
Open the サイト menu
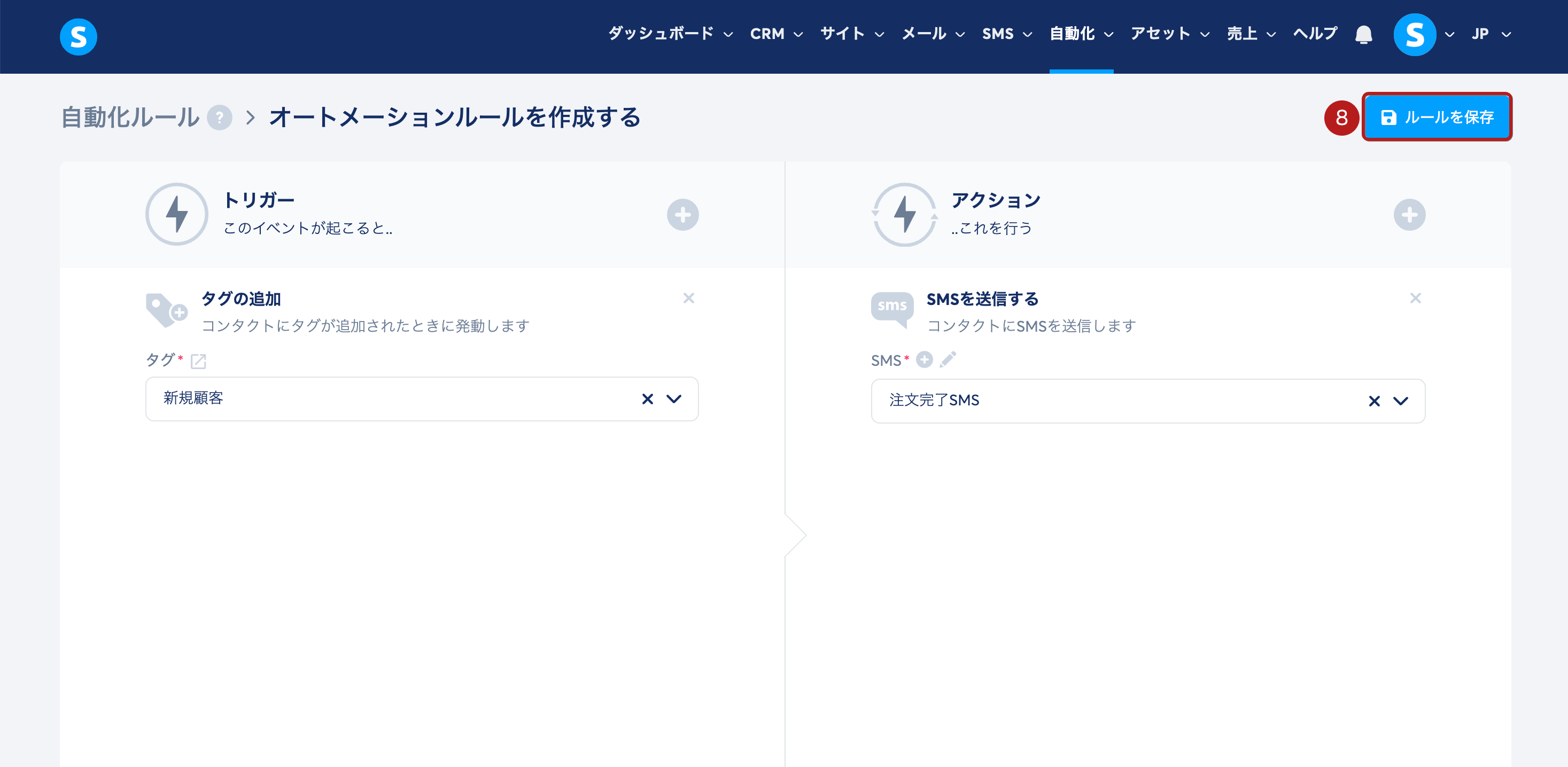click(852, 34)
